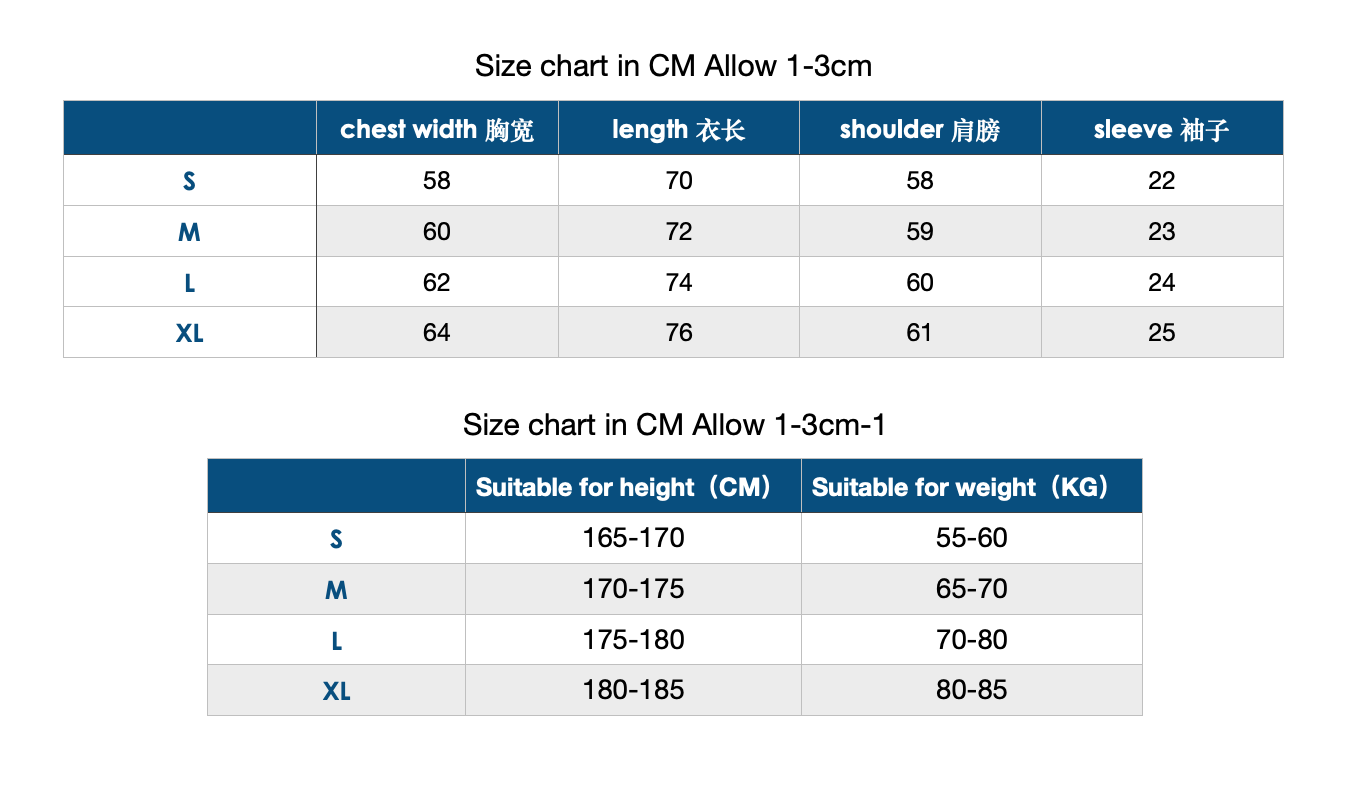Select the sleeve 袖子 column header
This screenshot has height=796, width=1348.
[x=1162, y=128]
